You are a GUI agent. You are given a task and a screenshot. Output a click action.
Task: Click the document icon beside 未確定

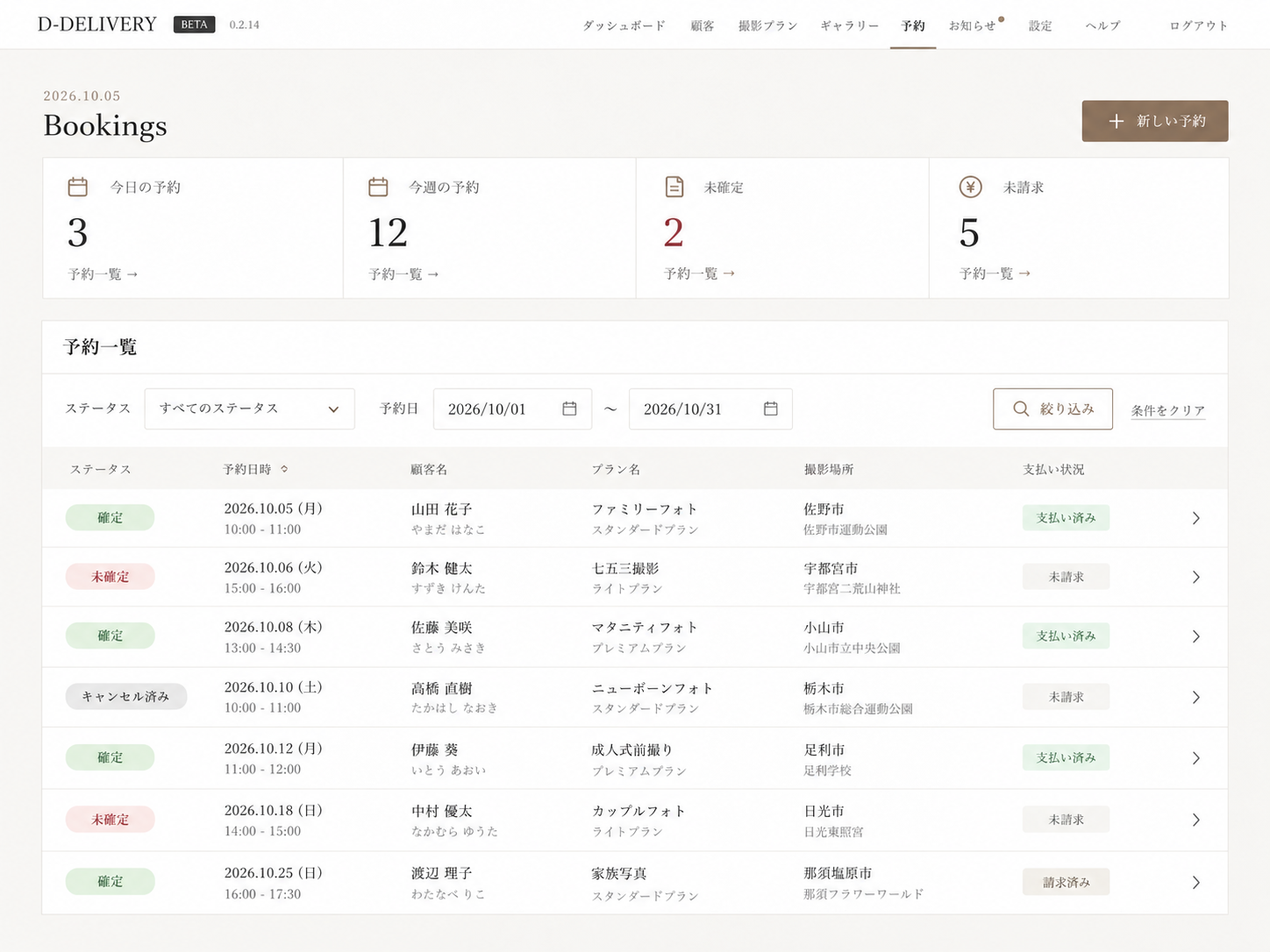[674, 187]
